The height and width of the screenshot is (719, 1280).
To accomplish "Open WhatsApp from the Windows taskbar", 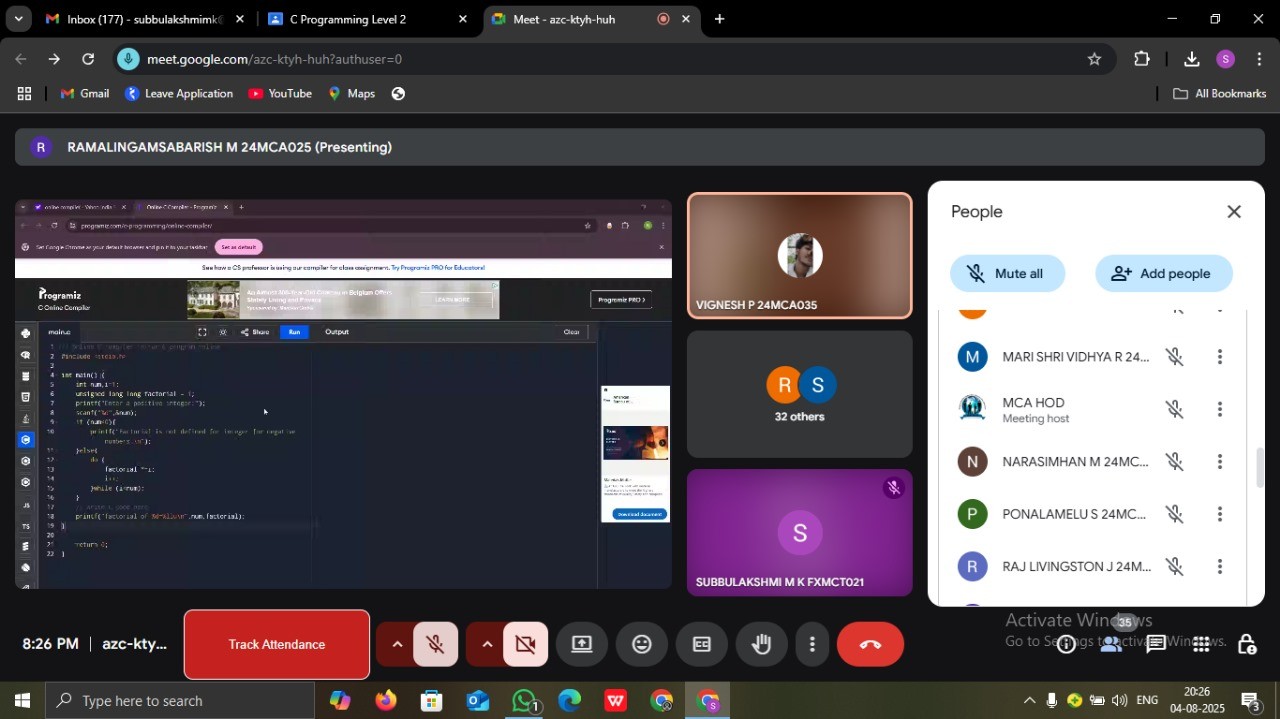I will pyautogui.click(x=524, y=701).
